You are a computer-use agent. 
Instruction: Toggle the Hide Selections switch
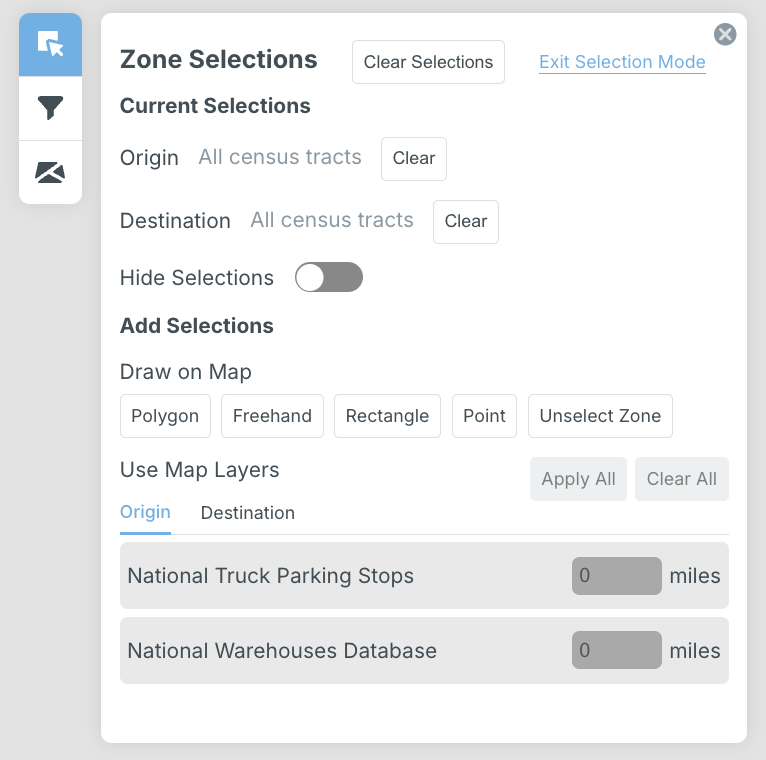pos(328,278)
